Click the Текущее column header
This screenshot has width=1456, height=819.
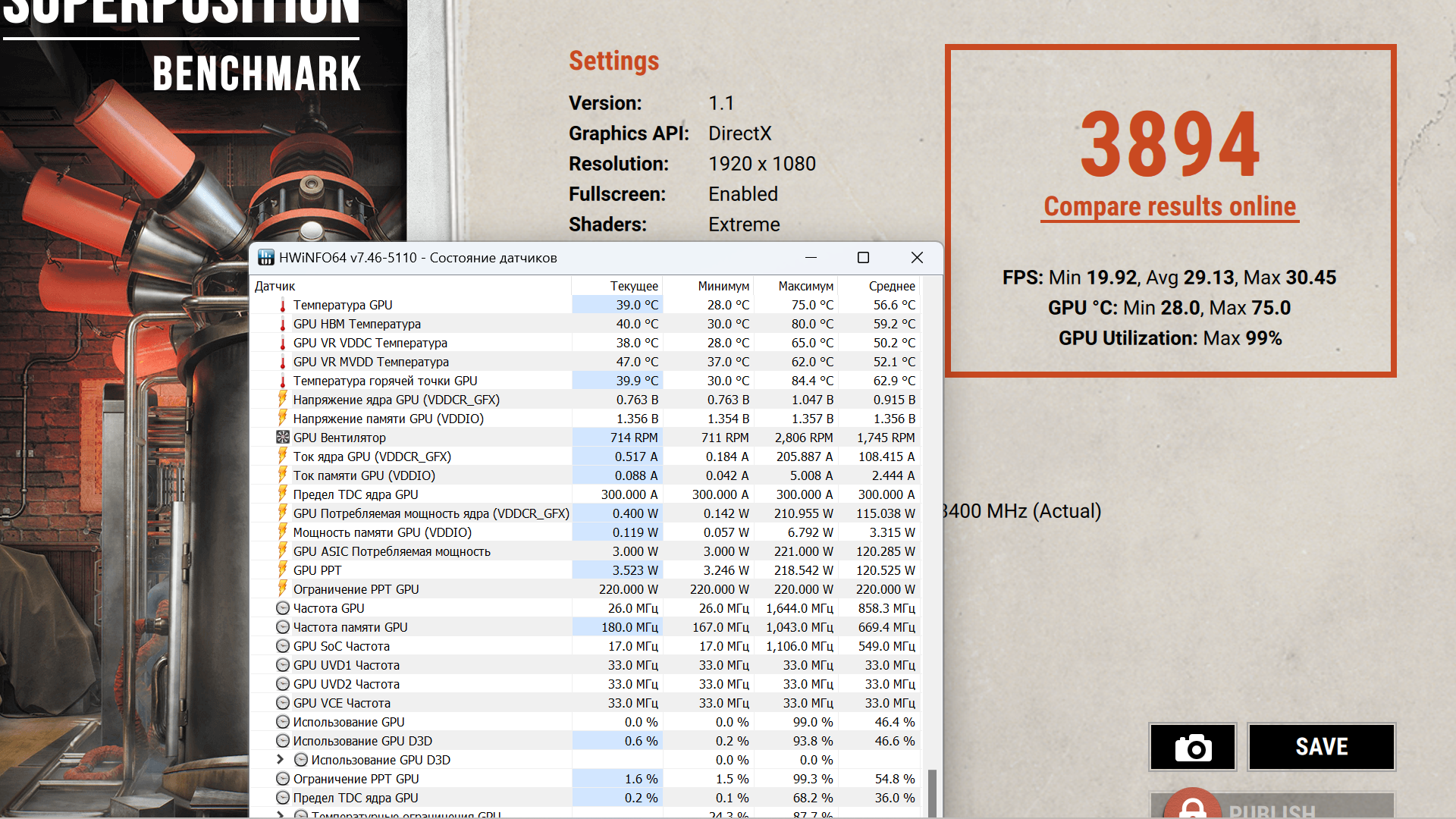(x=633, y=286)
